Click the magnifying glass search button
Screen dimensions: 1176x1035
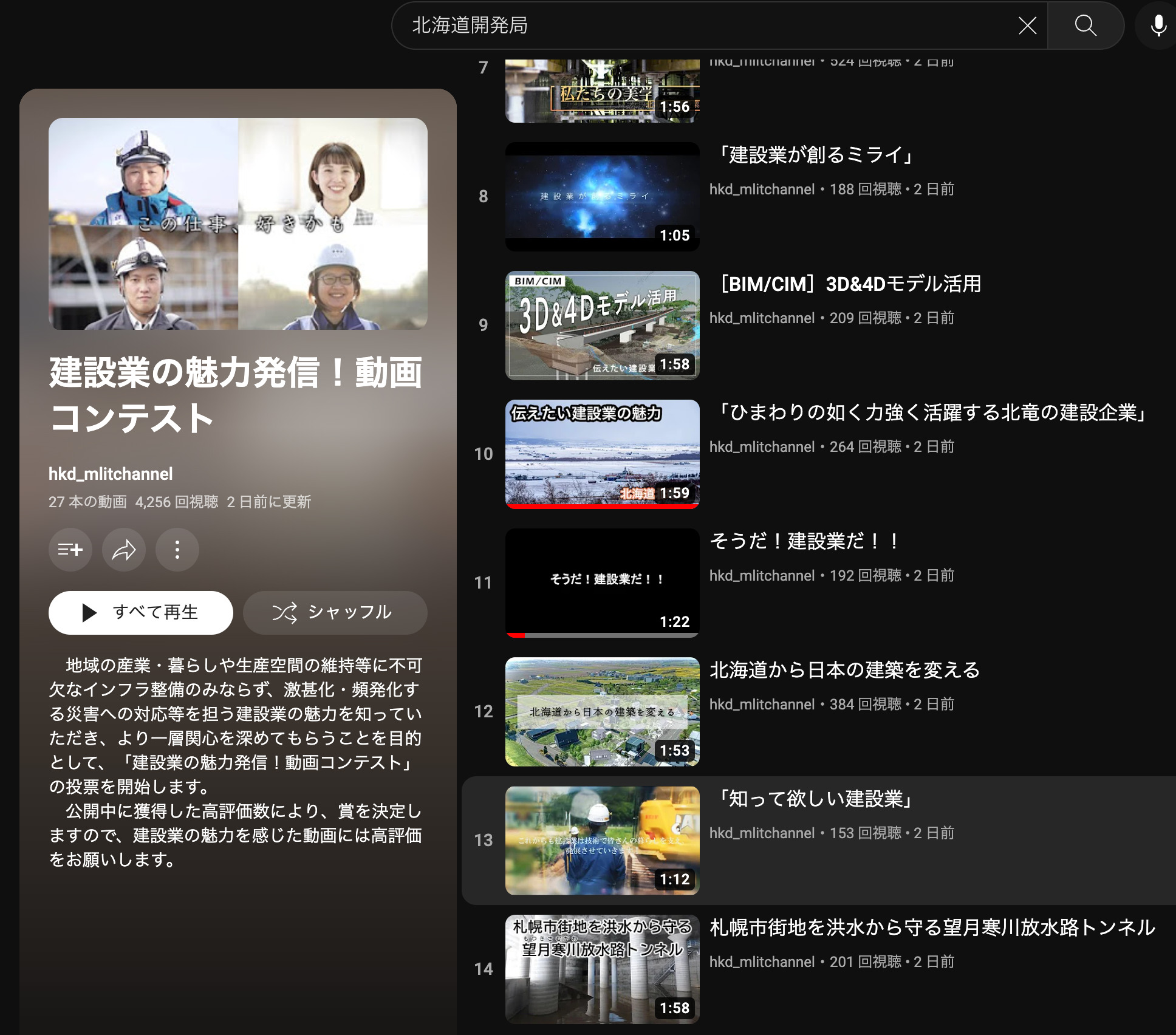[1085, 26]
